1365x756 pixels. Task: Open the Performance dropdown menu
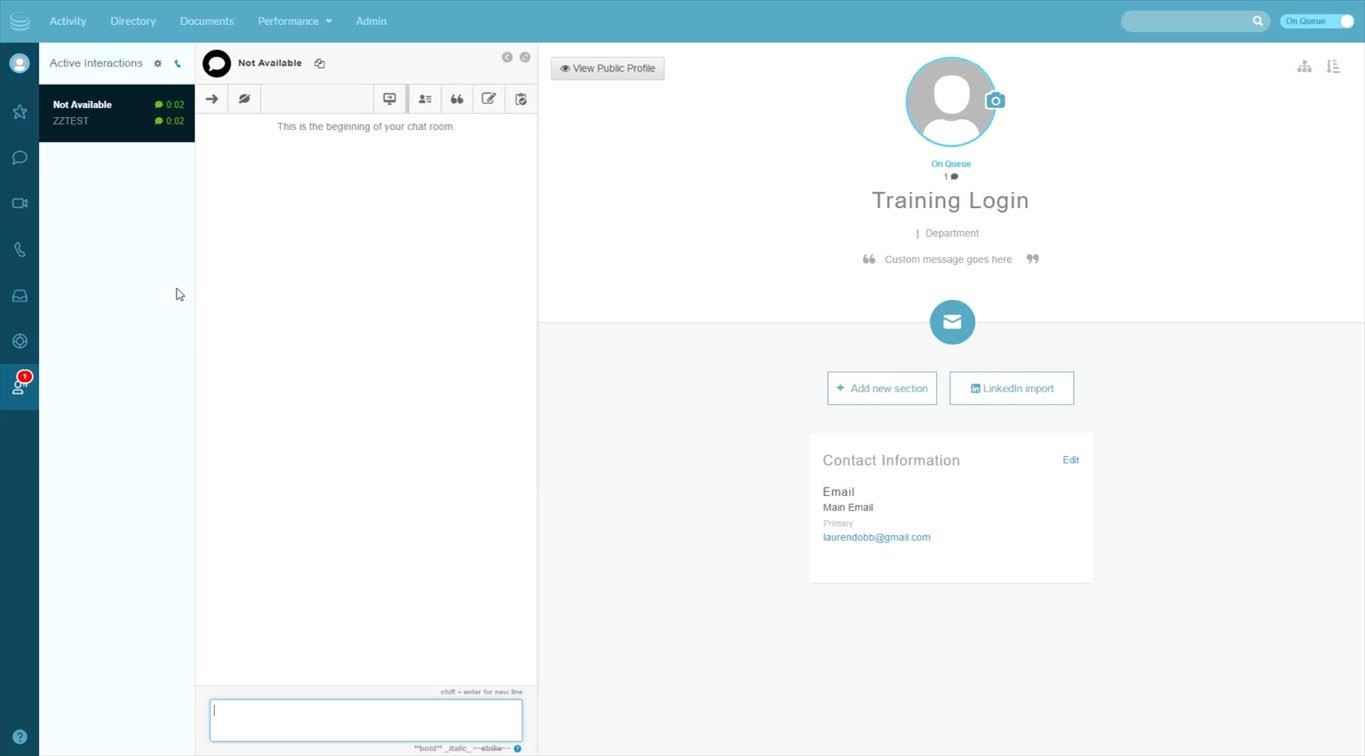294,21
